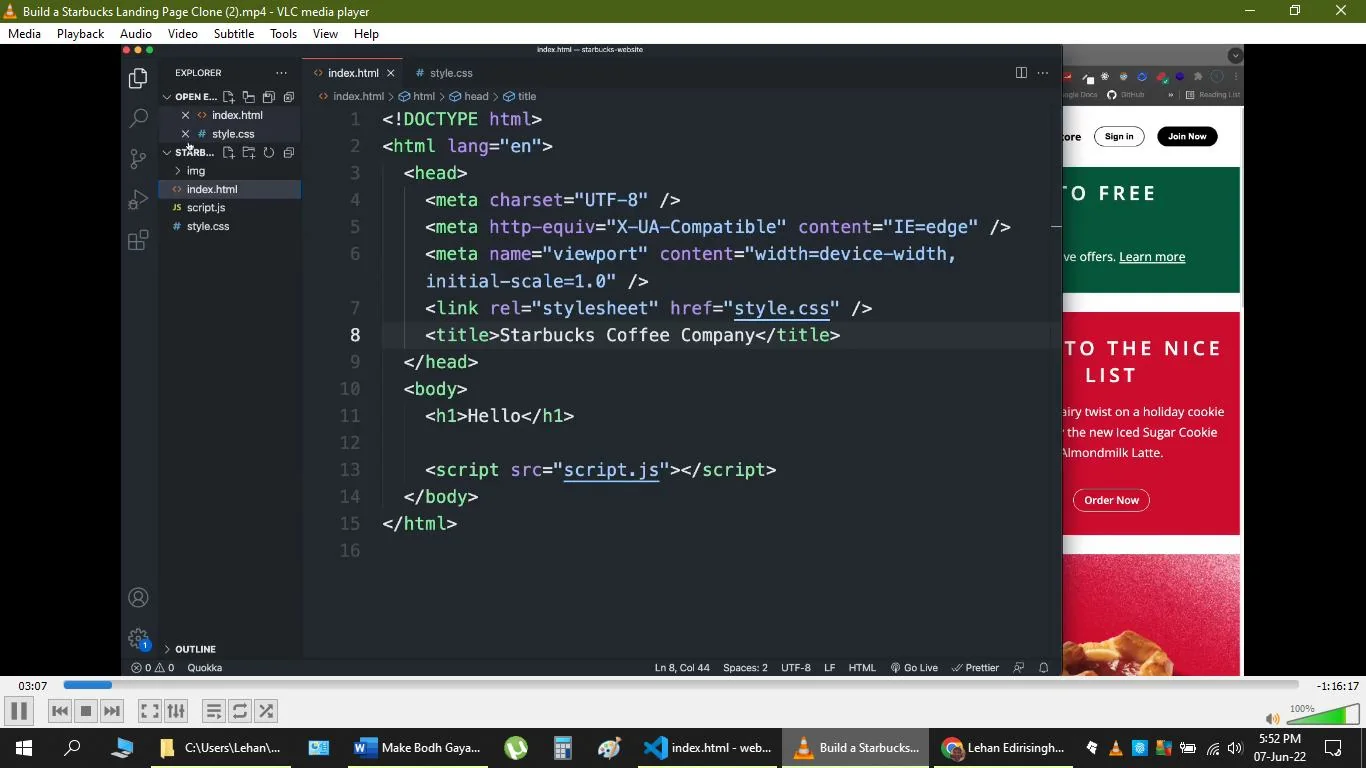Click New Untitled File in Open Editors
The width and height of the screenshot is (1366, 768).
[228, 97]
